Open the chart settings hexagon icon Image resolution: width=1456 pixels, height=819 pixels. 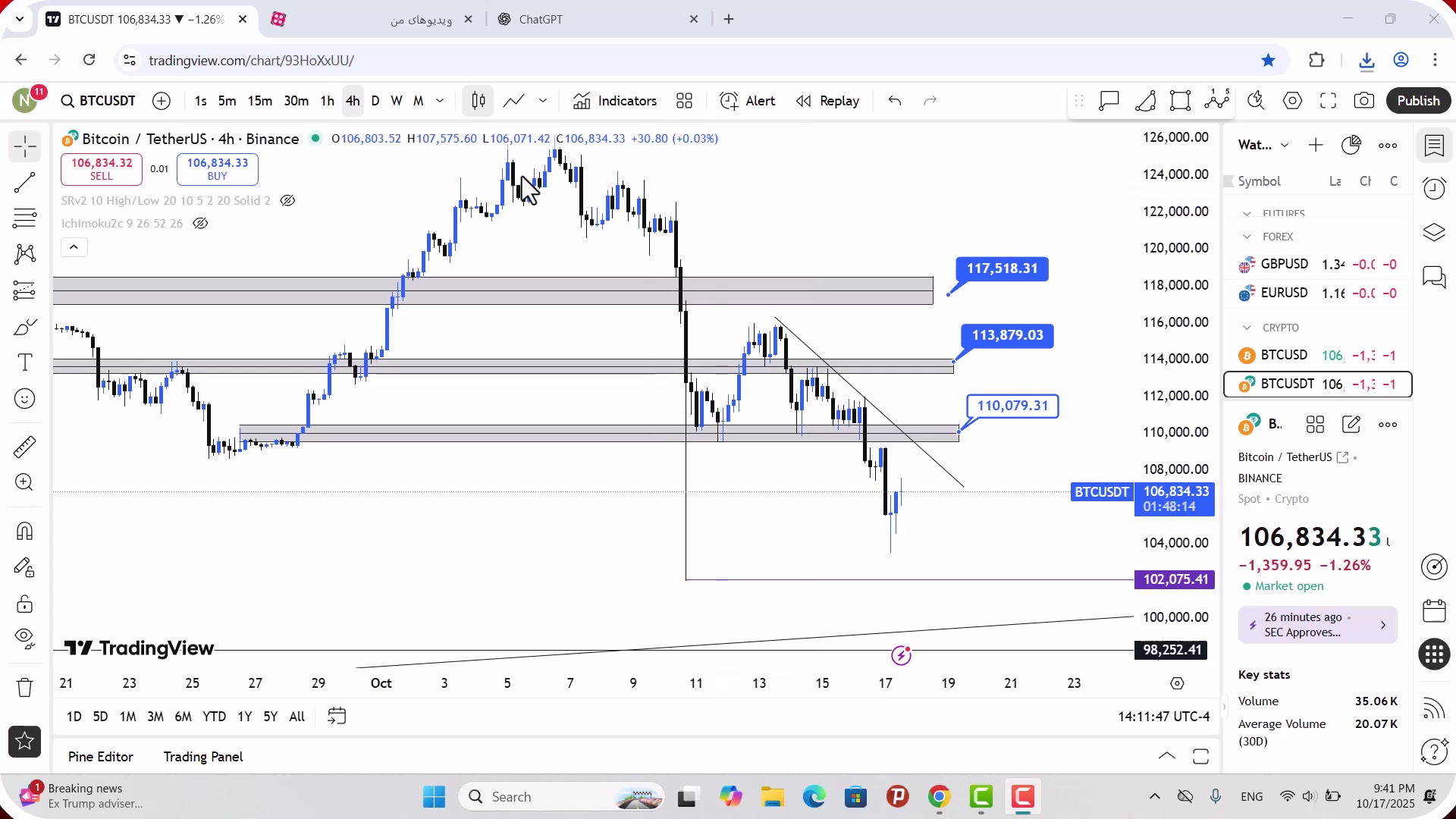tap(1293, 101)
